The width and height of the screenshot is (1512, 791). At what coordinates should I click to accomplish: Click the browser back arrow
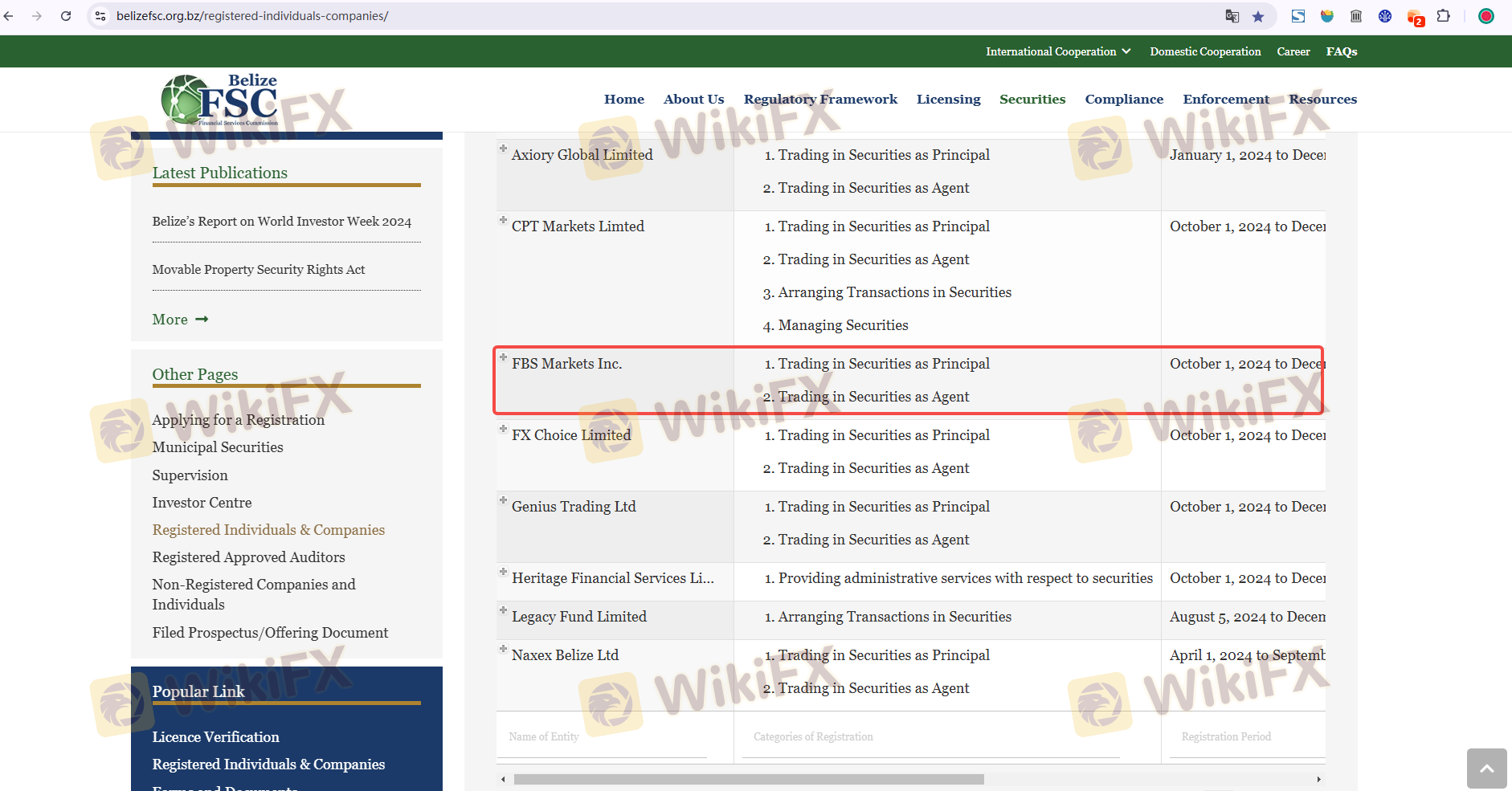(9, 16)
